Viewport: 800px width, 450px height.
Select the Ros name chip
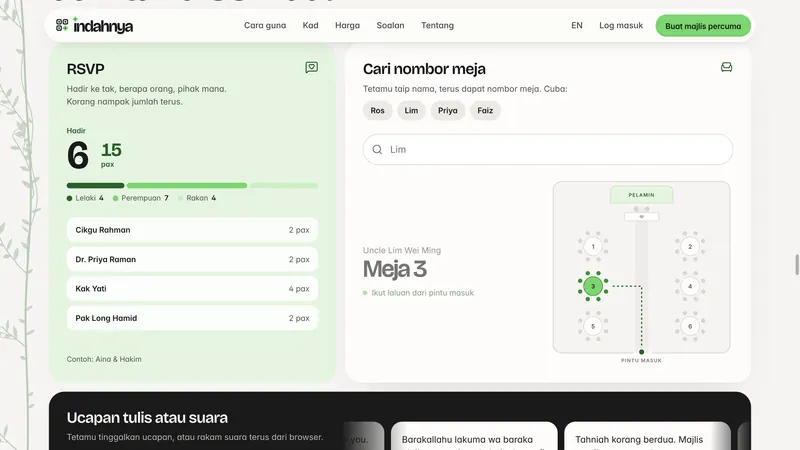pyautogui.click(x=378, y=110)
